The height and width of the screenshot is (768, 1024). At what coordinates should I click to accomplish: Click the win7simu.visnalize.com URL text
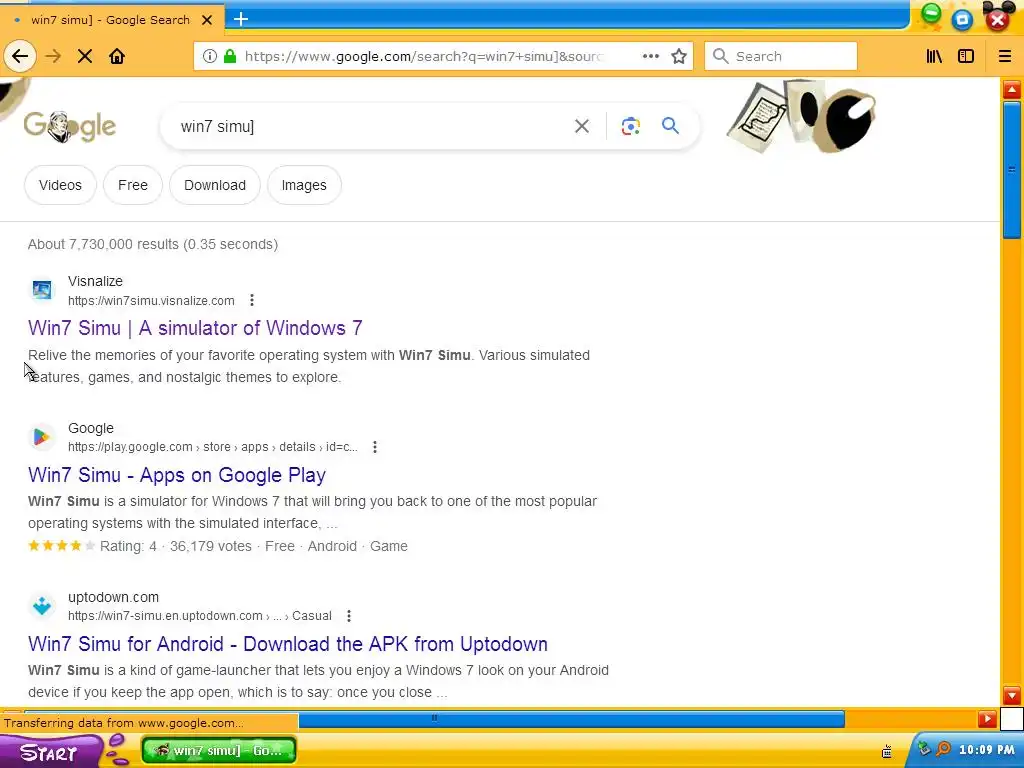[151, 300]
